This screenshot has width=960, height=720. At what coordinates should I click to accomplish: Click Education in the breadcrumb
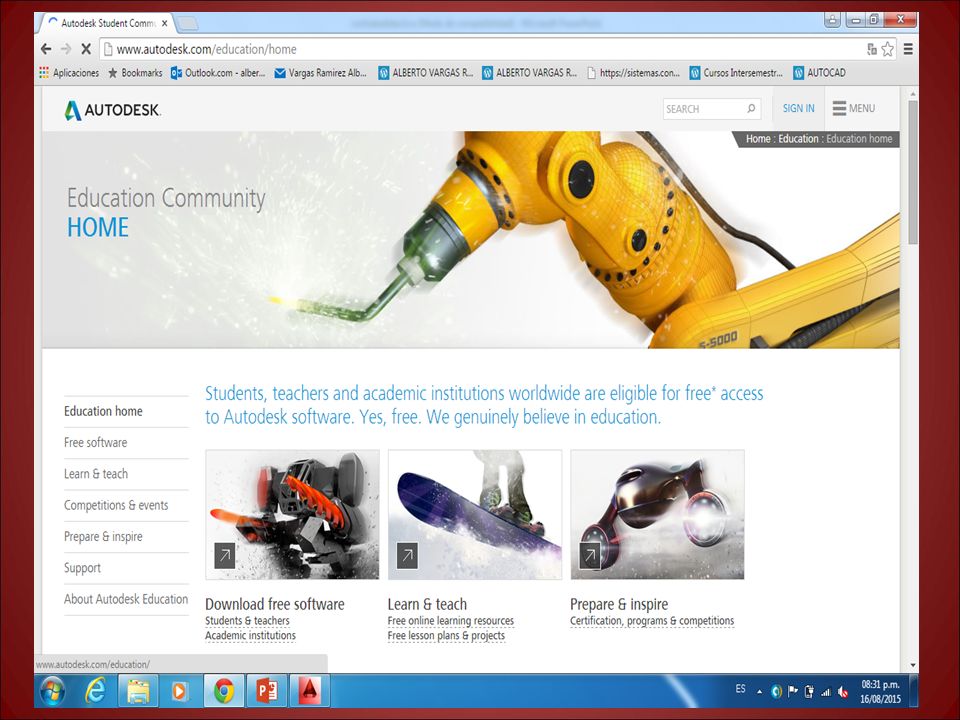[x=798, y=139]
